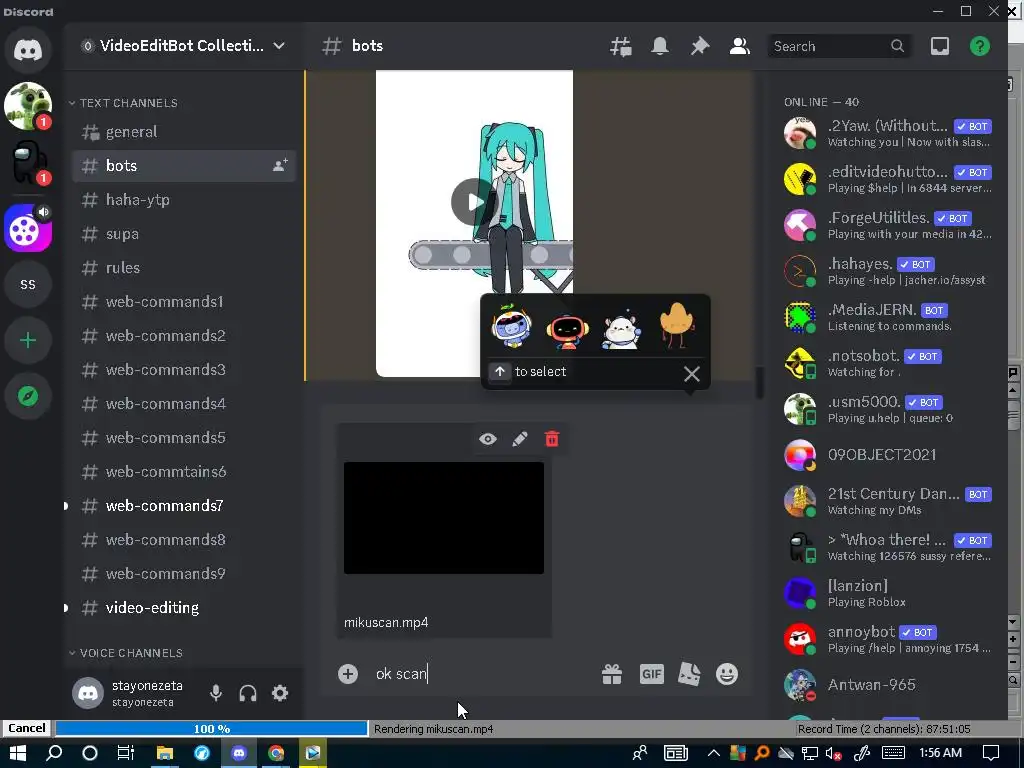Screen dimensions: 1024x768
Task: Open the Nitro gift icon
Action: tap(612, 674)
